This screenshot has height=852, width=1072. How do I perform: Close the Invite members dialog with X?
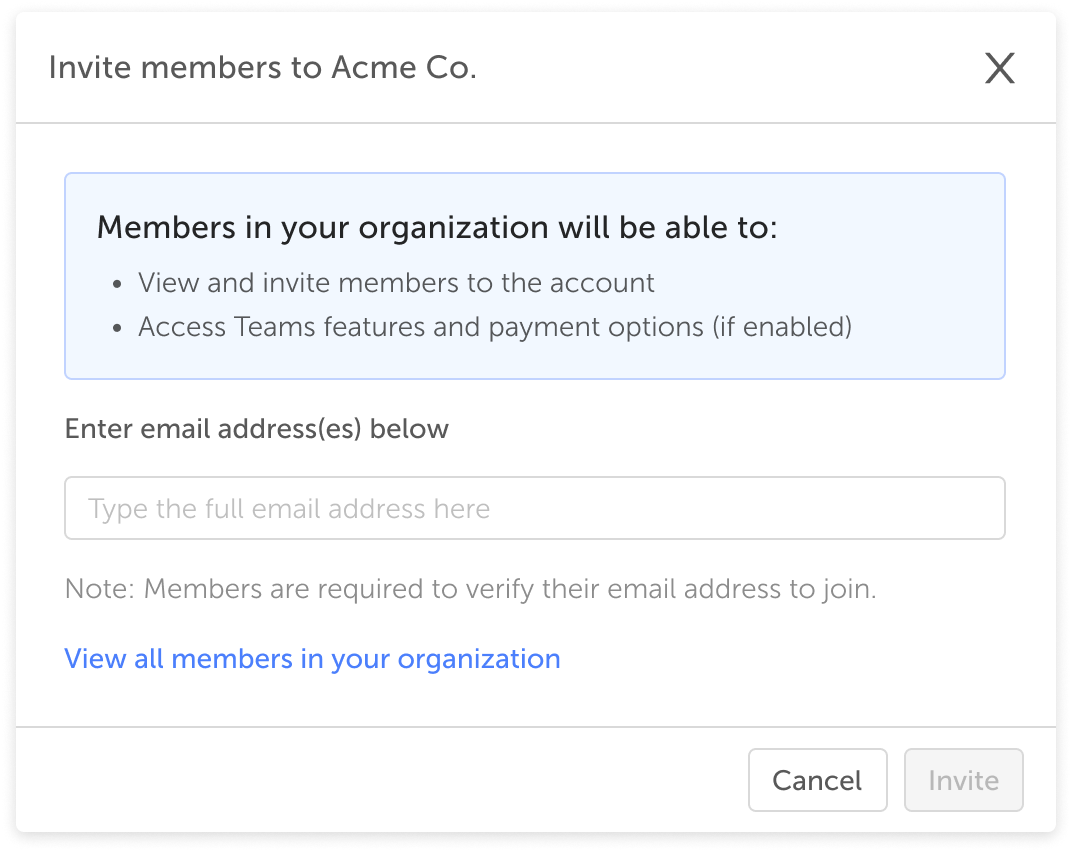coord(1000,68)
